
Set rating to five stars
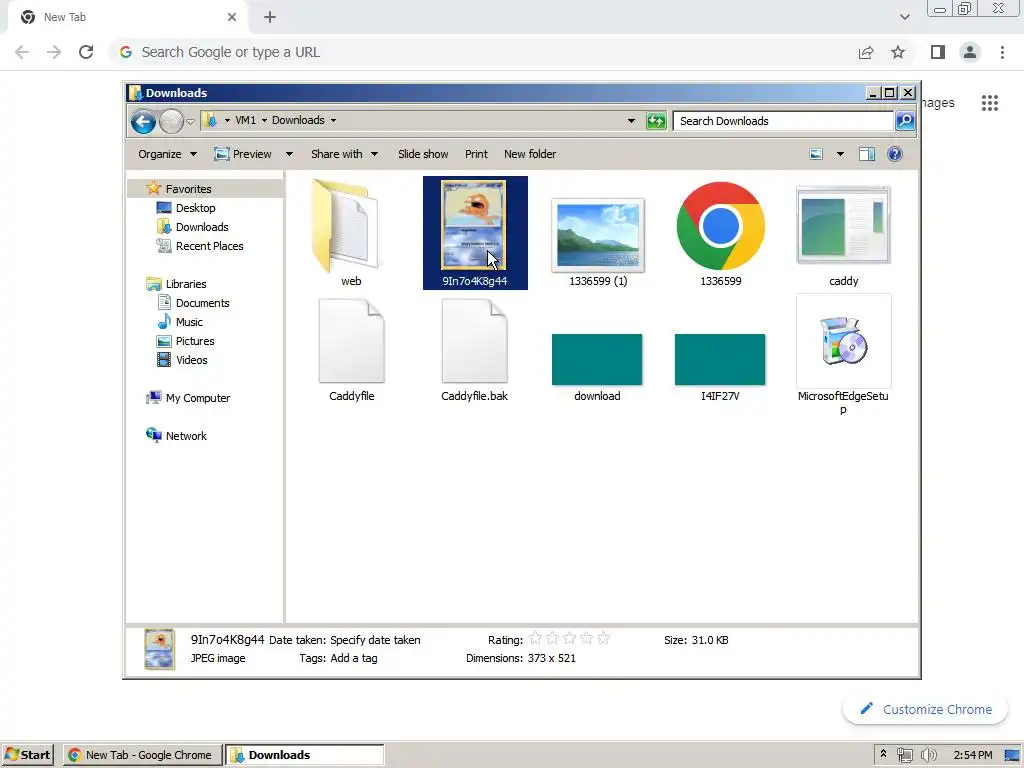click(x=603, y=638)
